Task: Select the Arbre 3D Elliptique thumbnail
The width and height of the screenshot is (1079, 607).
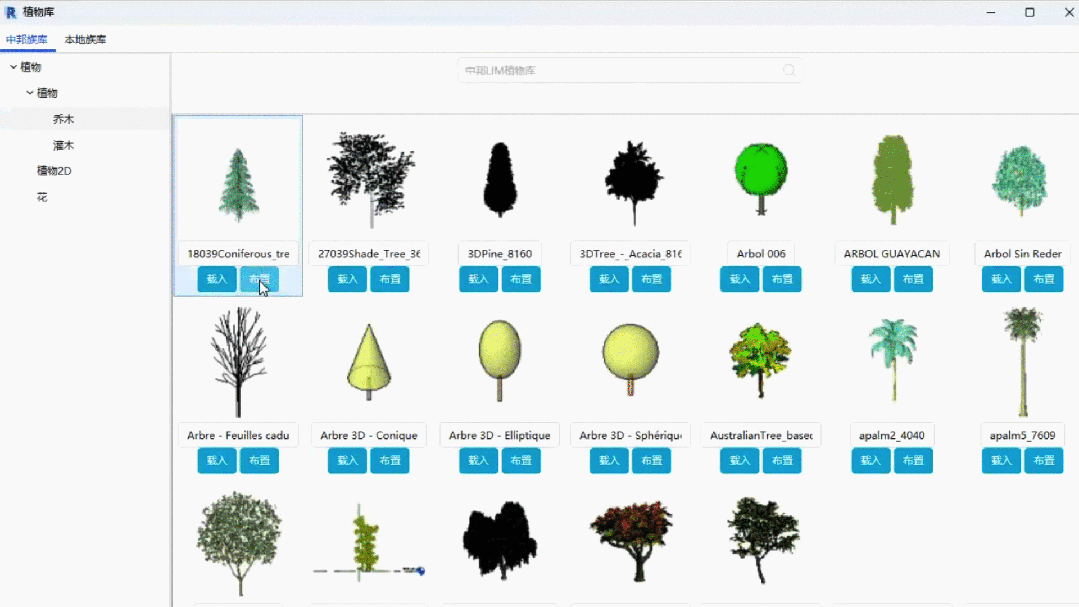Action: tap(500, 360)
